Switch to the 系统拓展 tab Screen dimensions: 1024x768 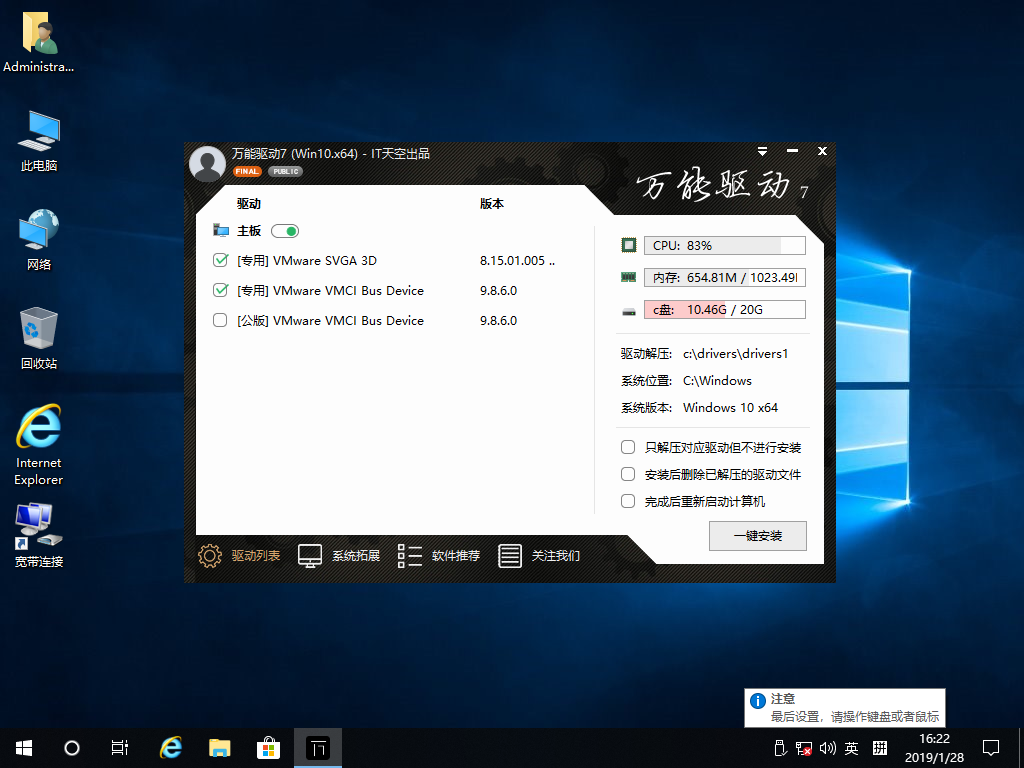pos(356,556)
